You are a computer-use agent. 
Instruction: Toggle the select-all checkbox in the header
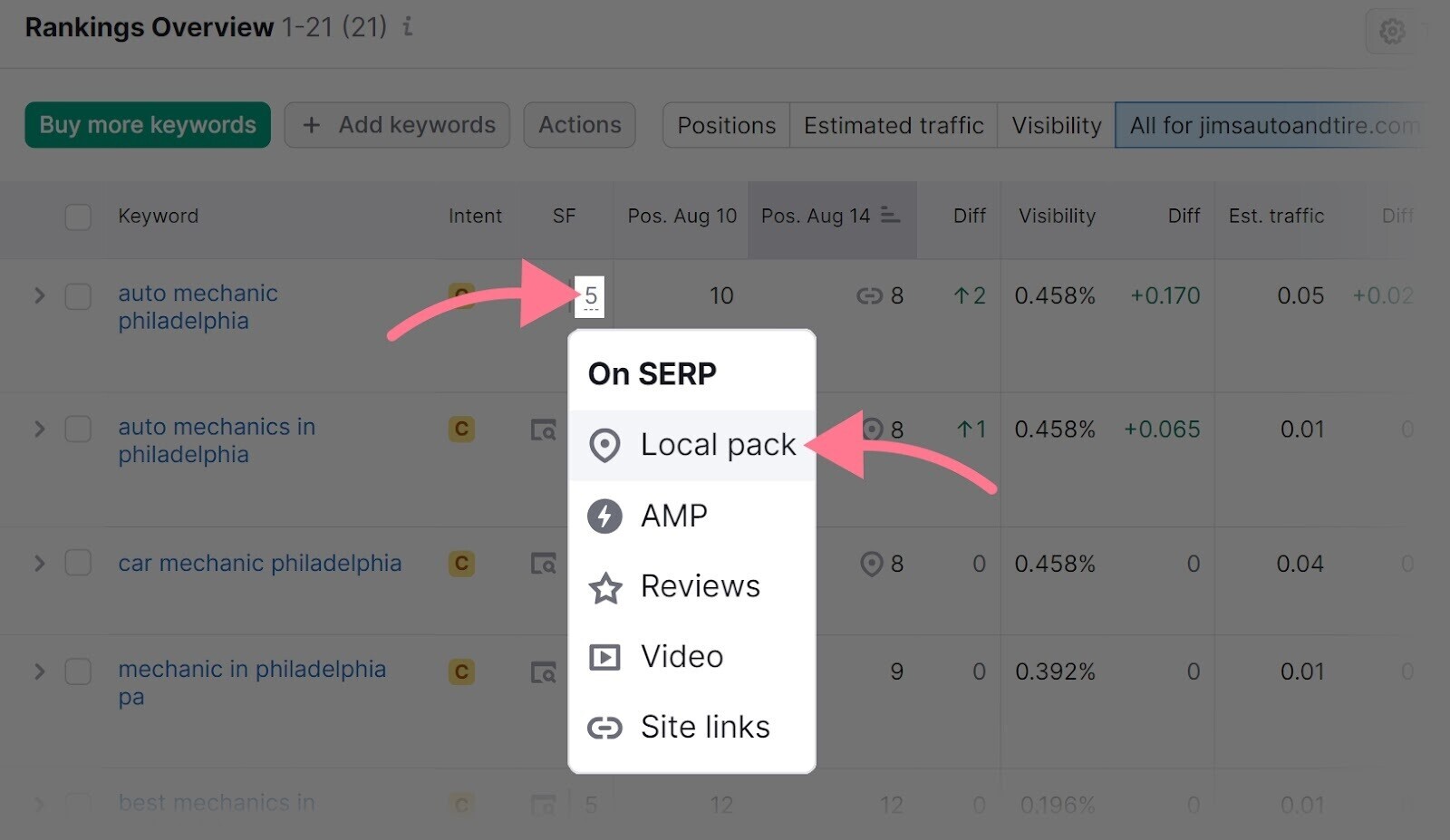(x=78, y=217)
